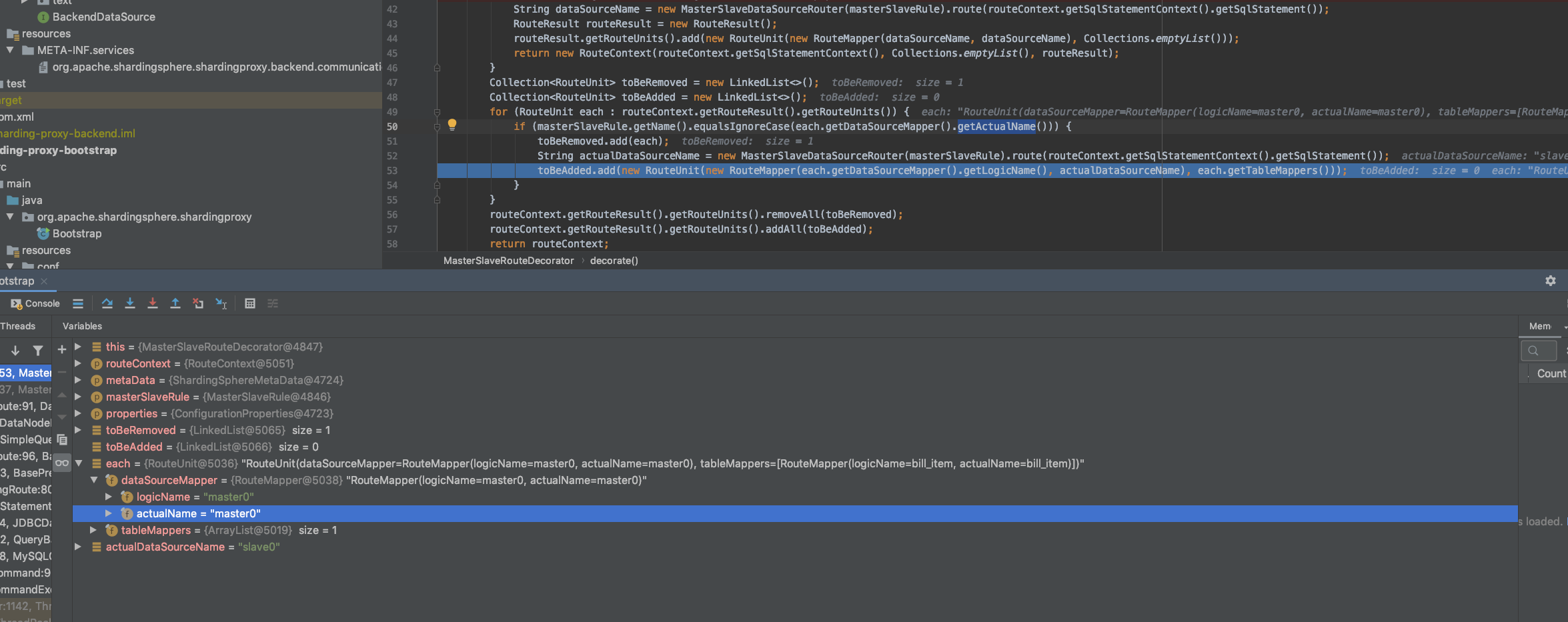
Task: Click the Run to Cursor icon
Action: [x=221, y=303]
